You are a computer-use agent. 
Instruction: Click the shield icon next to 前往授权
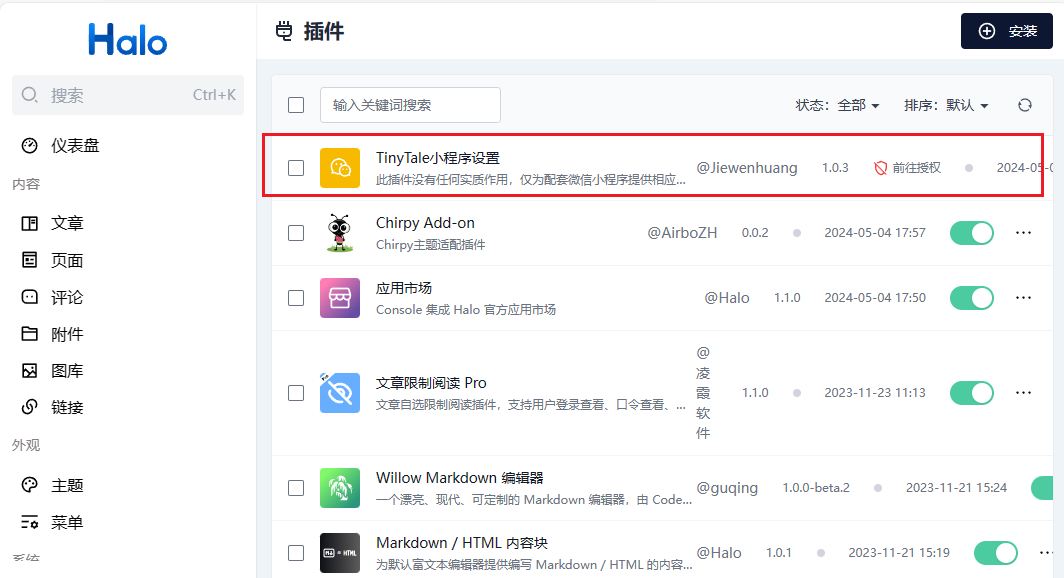tap(881, 168)
